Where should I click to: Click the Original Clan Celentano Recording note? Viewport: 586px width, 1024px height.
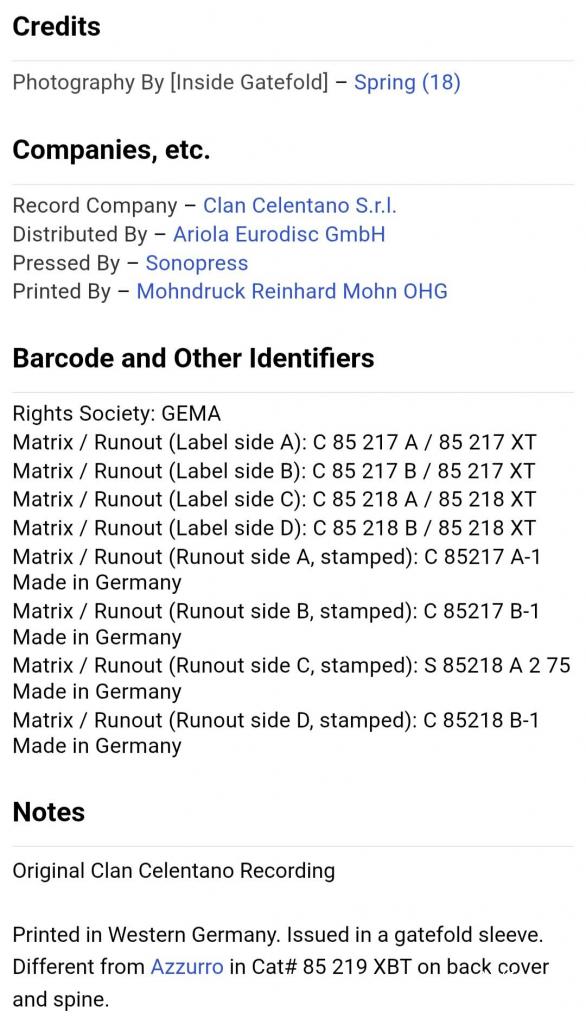pyautogui.click(x=174, y=871)
